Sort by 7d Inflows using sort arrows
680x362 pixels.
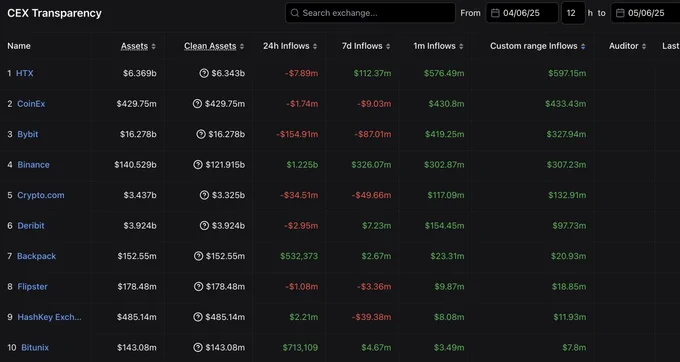388,46
